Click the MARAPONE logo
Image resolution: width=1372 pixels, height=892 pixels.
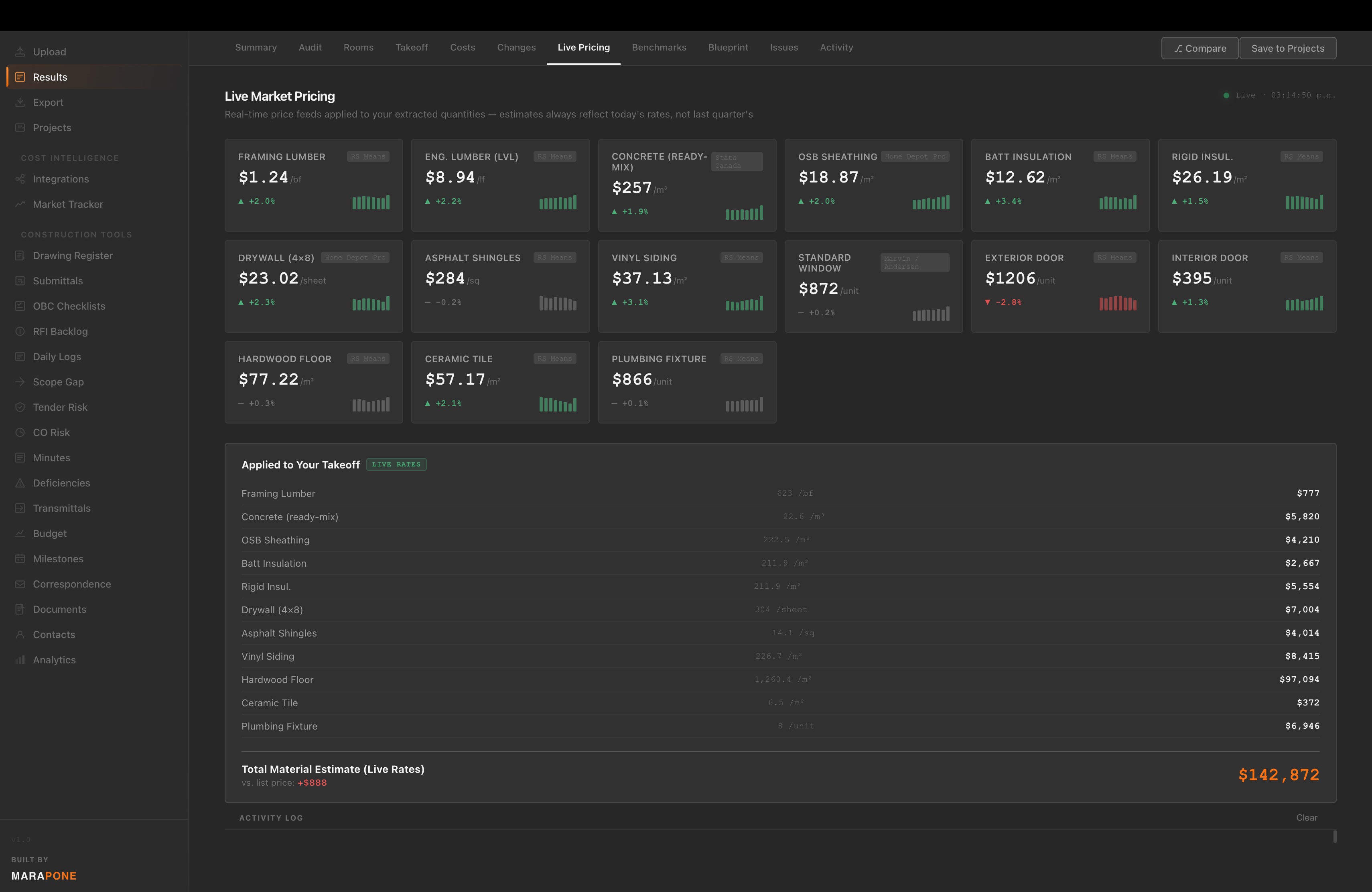(44, 876)
